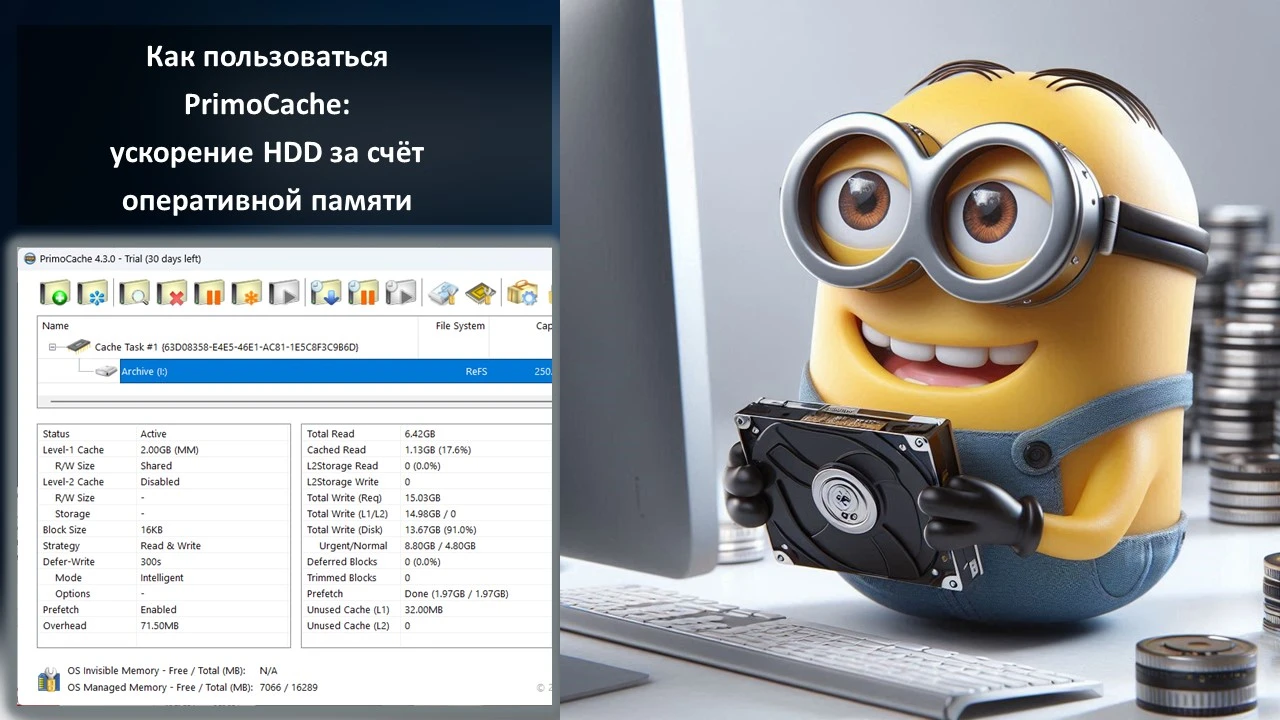Click the Total Write (Disk) value '13.67GB (91.0%)'
The image size is (1280, 720).
[440, 530]
